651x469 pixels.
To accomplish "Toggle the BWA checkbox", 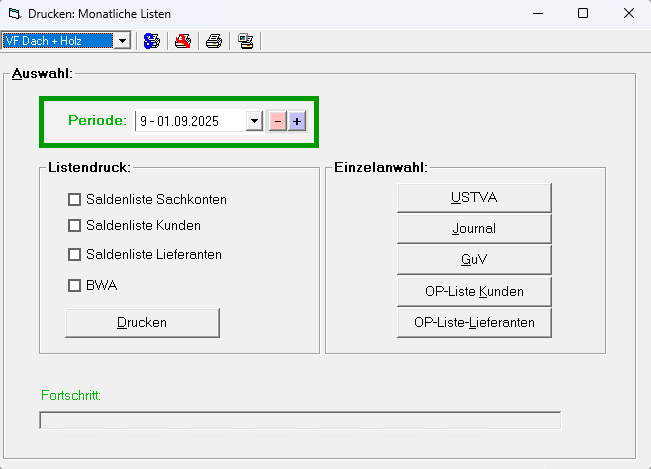I will pos(74,285).
